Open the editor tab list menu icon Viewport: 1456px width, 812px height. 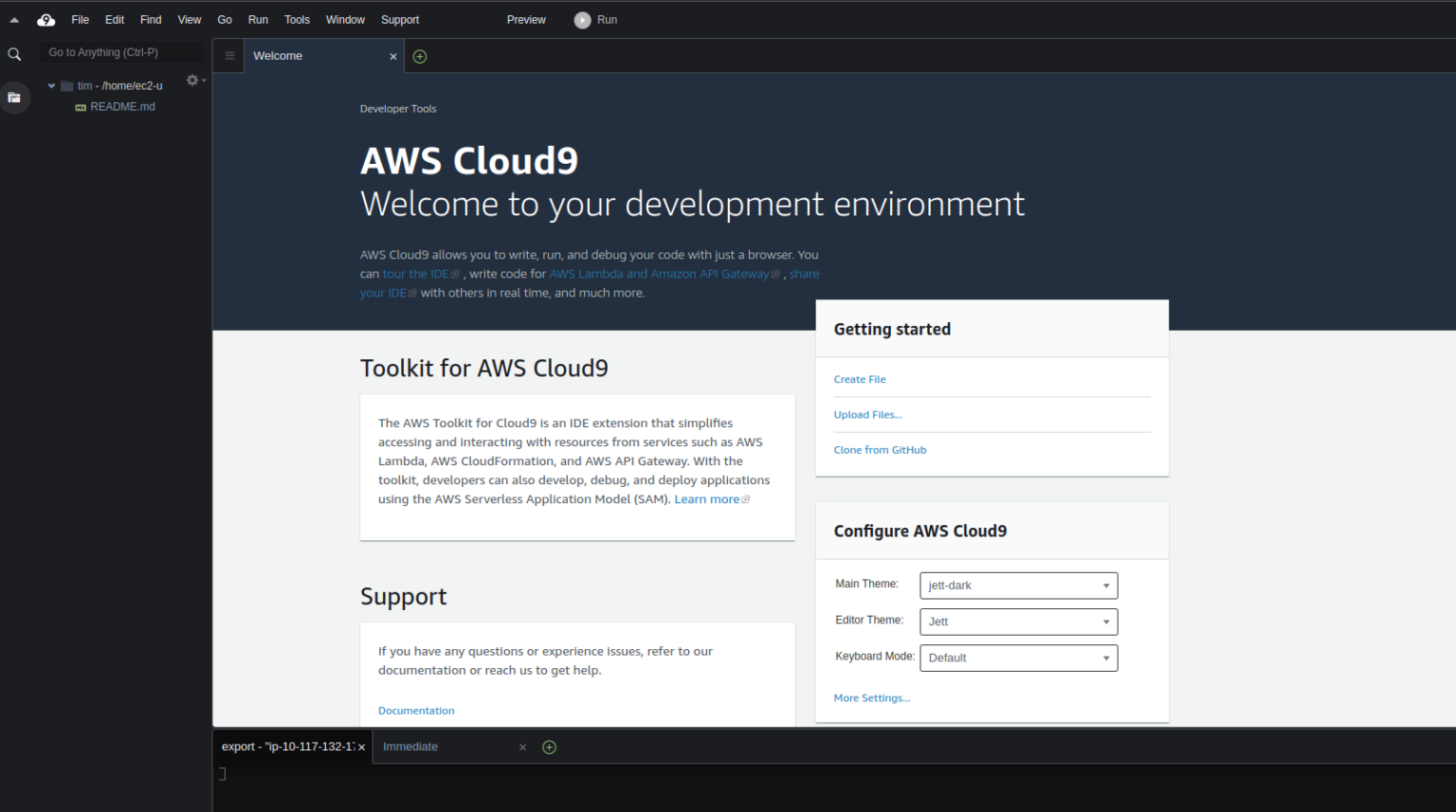pos(229,56)
